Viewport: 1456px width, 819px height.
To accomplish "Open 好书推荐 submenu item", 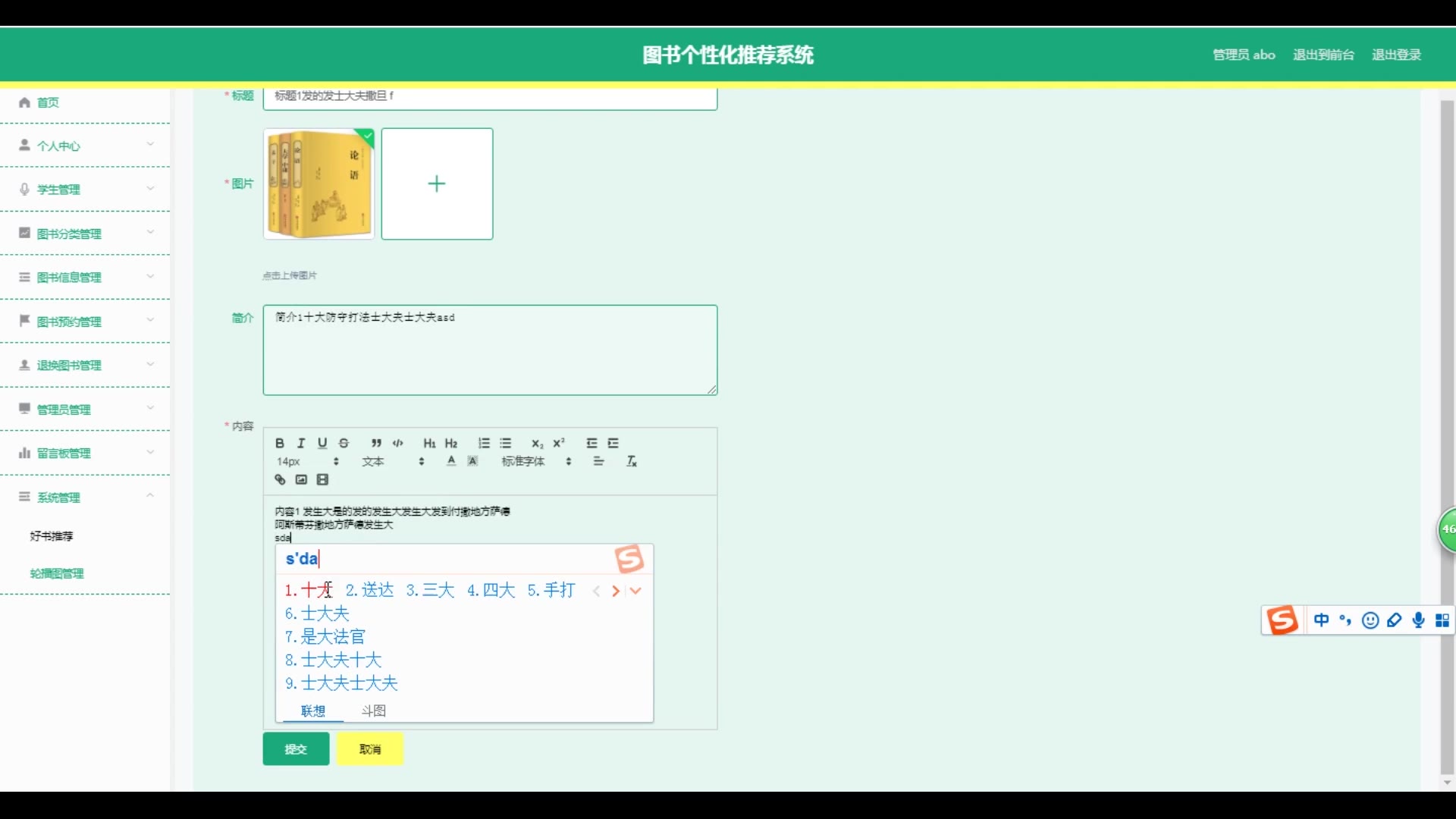I will coord(52,536).
